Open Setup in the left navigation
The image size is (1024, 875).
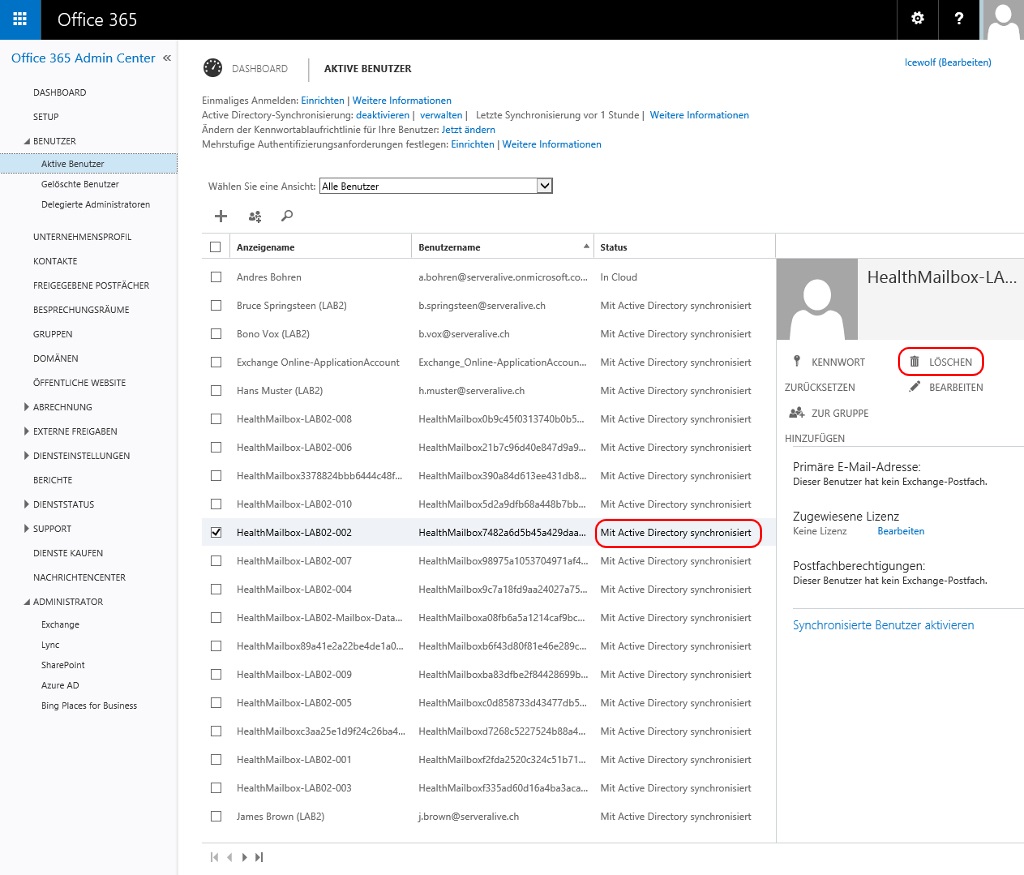46,117
